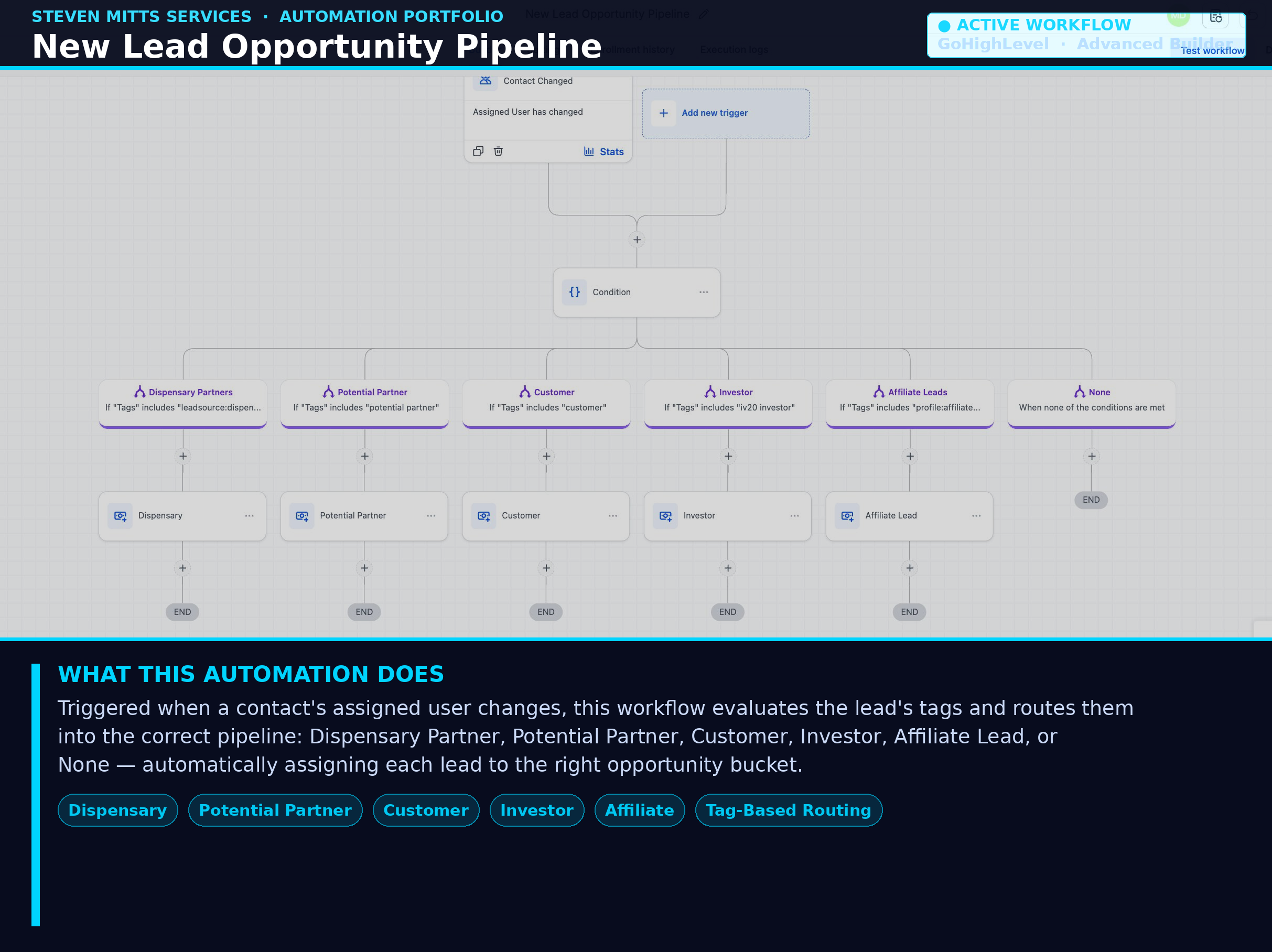Add a step above the Condition node
The width and height of the screenshot is (1272, 952).
click(x=637, y=240)
